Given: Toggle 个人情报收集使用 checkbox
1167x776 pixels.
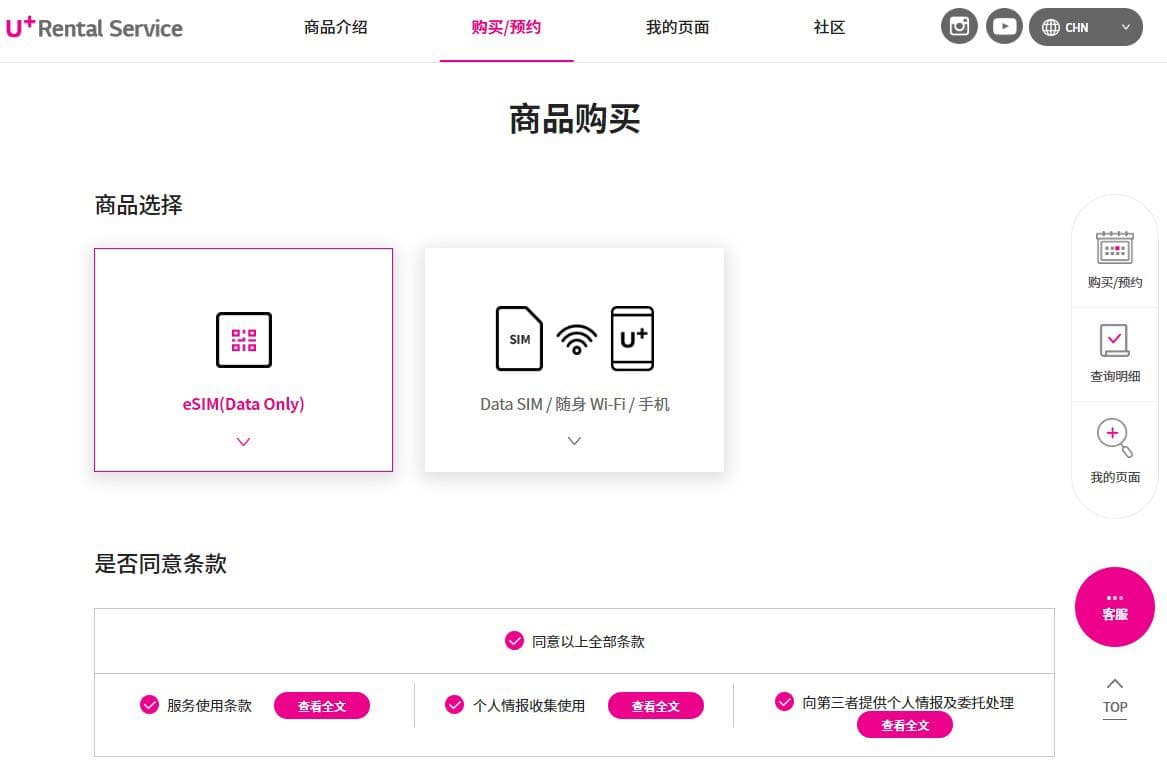Looking at the screenshot, I should pos(455,705).
